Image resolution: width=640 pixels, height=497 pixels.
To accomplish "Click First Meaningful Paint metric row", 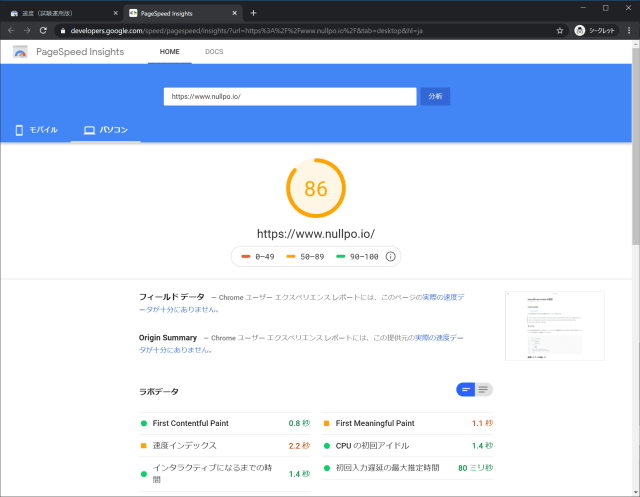I will [x=407, y=423].
